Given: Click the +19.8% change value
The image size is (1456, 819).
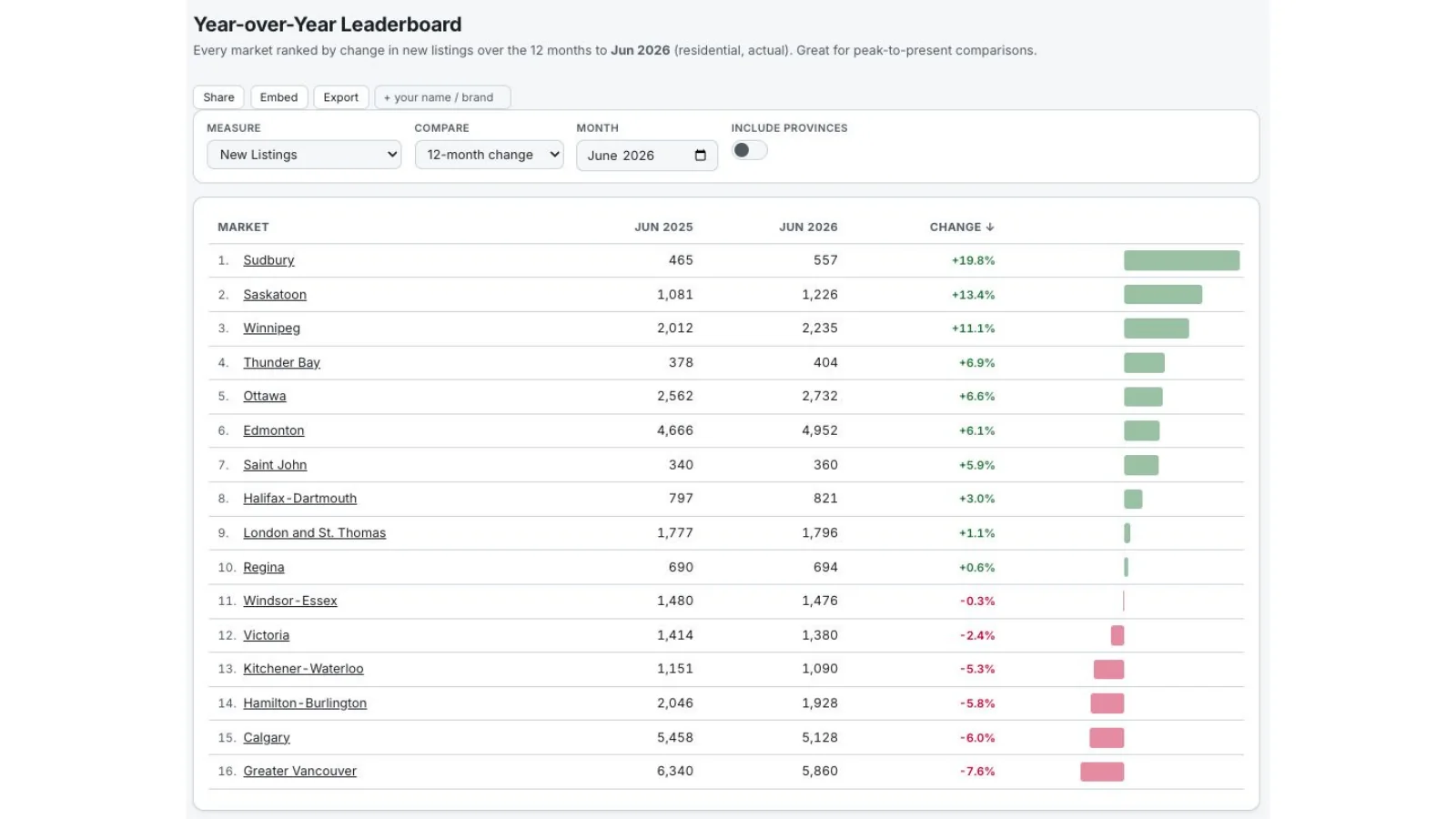Looking at the screenshot, I should (x=973, y=260).
